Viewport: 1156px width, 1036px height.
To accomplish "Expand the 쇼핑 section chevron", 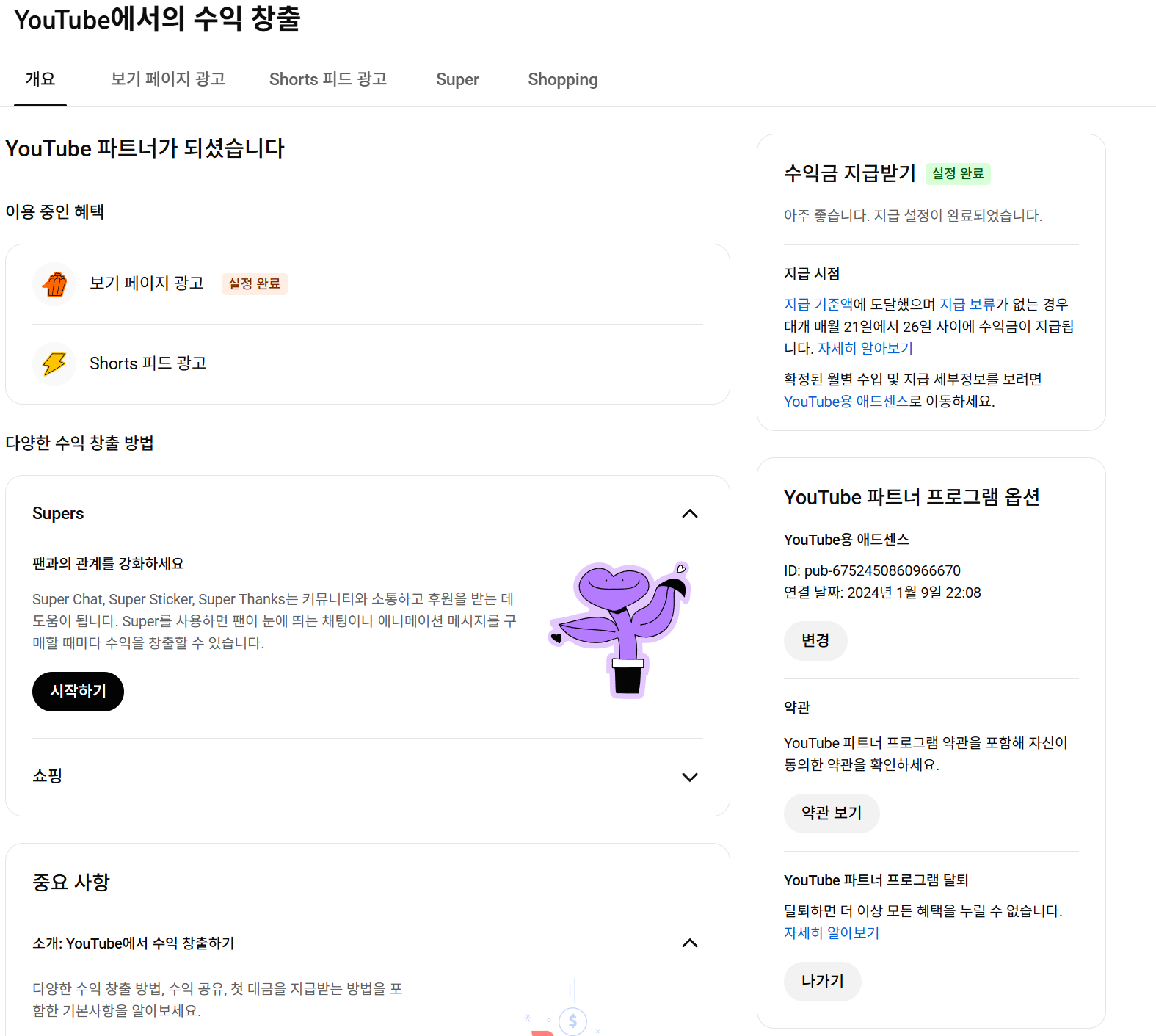I will (689, 777).
